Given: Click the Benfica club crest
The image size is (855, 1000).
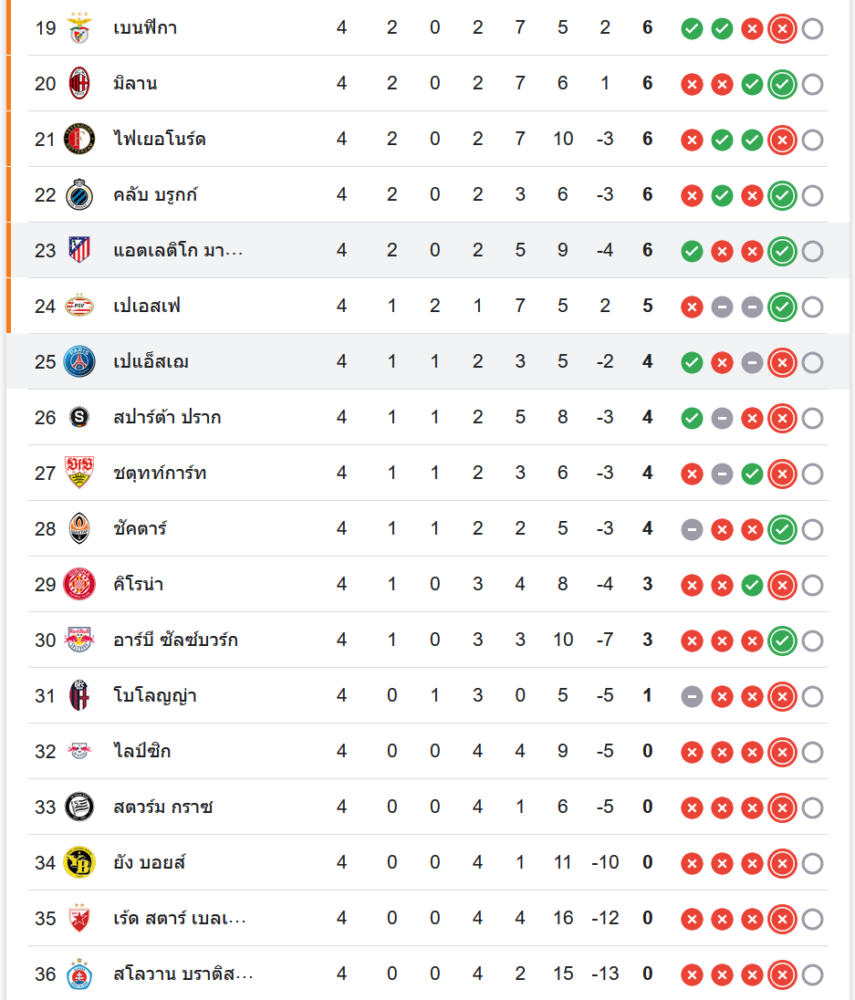Looking at the screenshot, I should (x=79, y=28).
